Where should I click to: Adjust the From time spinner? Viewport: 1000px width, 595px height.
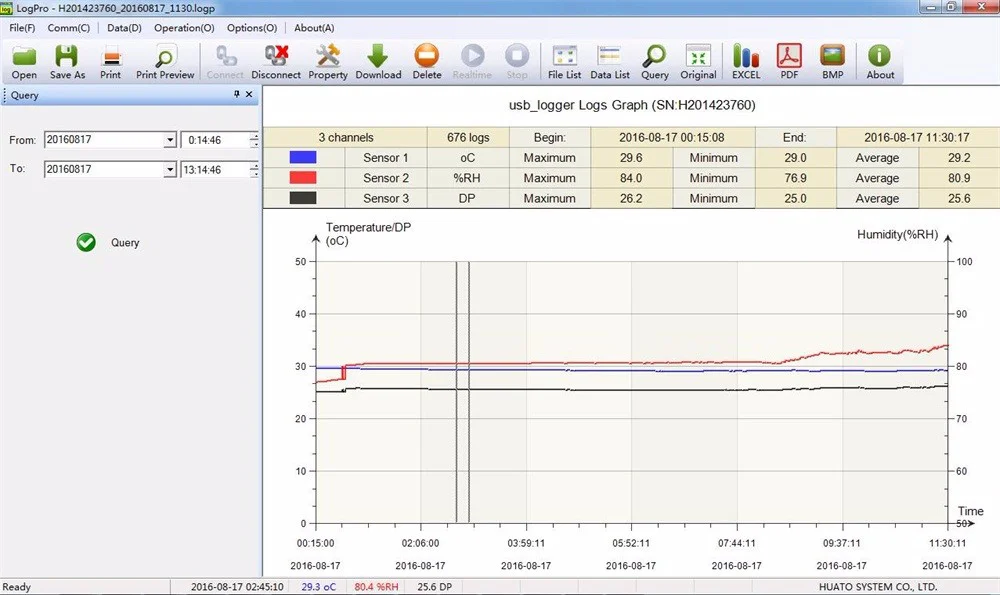[254, 140]
